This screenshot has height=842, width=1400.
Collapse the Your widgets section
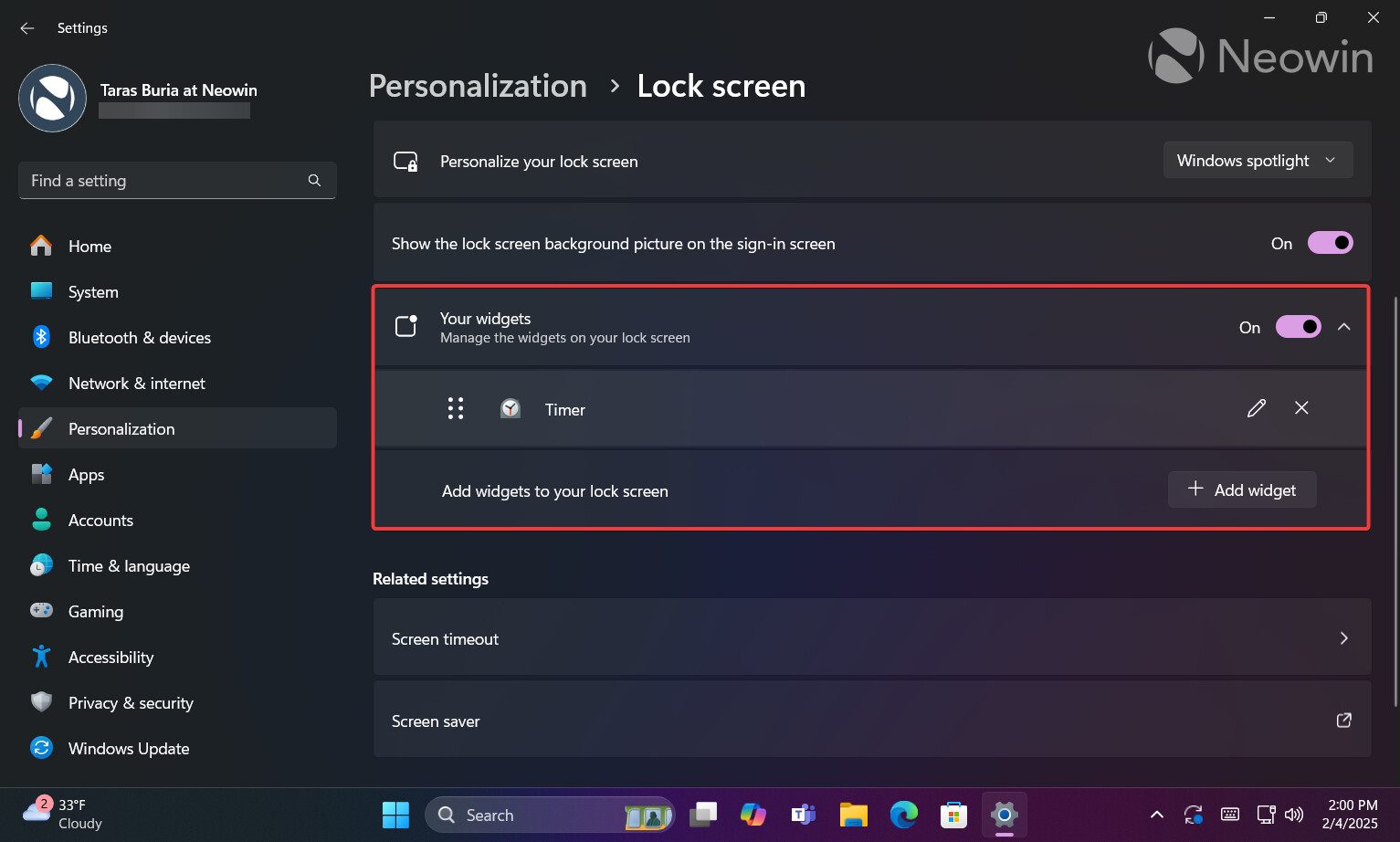click(1343, 326)
